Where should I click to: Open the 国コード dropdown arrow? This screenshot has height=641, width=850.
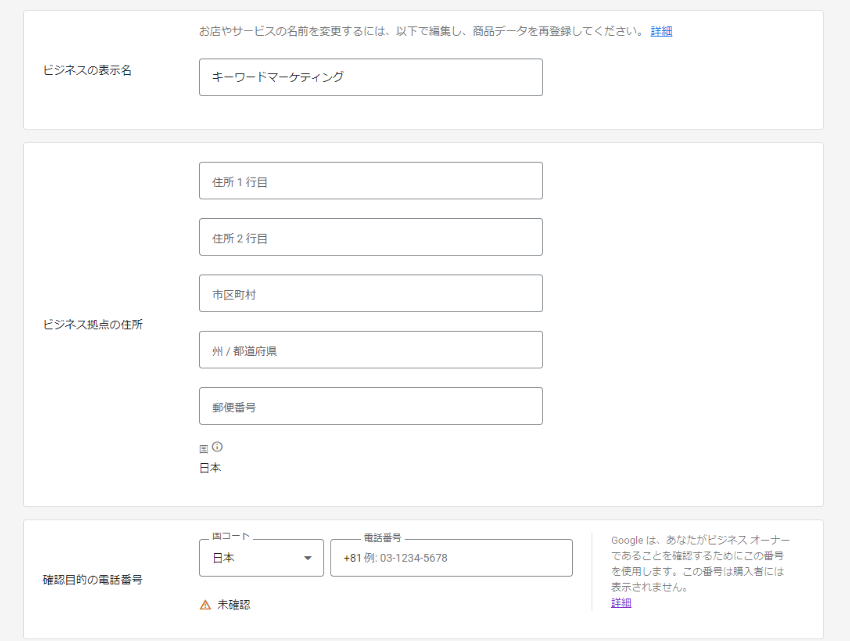pyautogui.click(x=308, y=558)
